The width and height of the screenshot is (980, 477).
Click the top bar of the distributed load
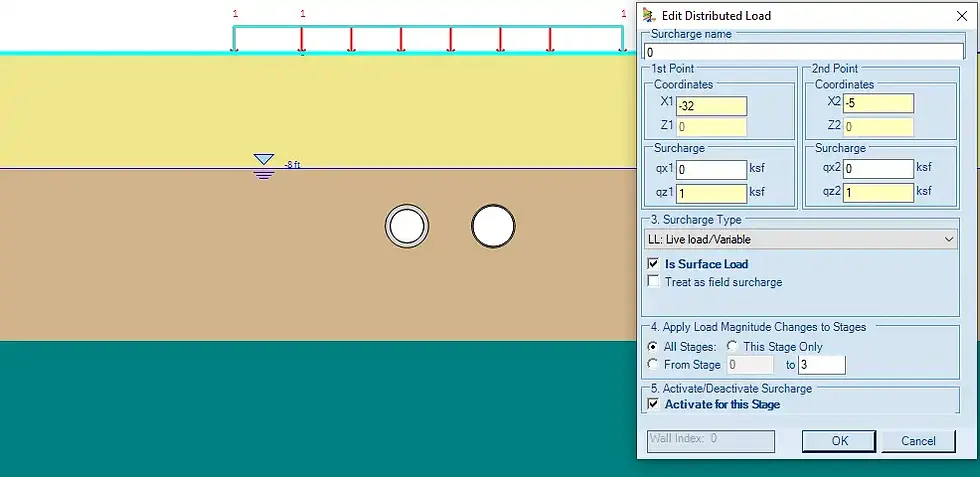[x=428, y=27]
